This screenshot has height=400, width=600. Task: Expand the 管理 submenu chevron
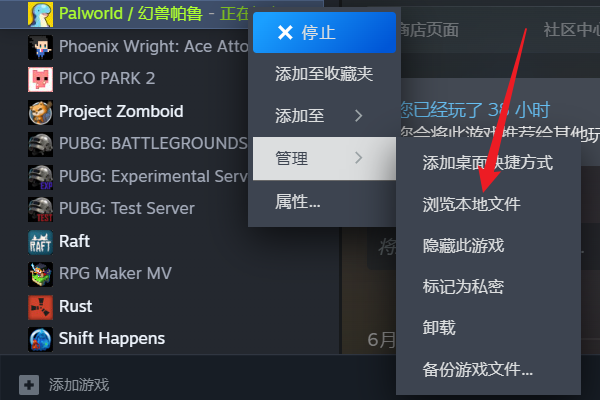coord(358,158)
